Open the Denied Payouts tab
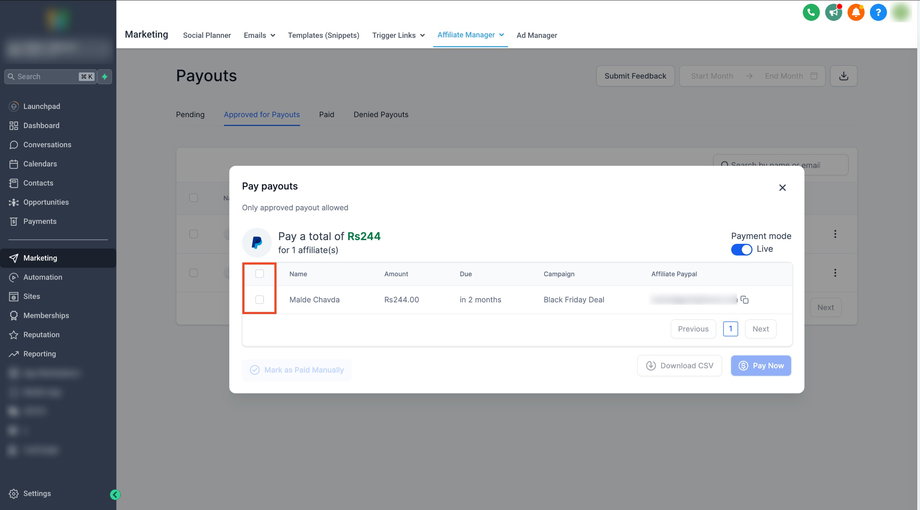Image resolution: width=920 pixels, height=510 pixels. click(x=381, y=115)
